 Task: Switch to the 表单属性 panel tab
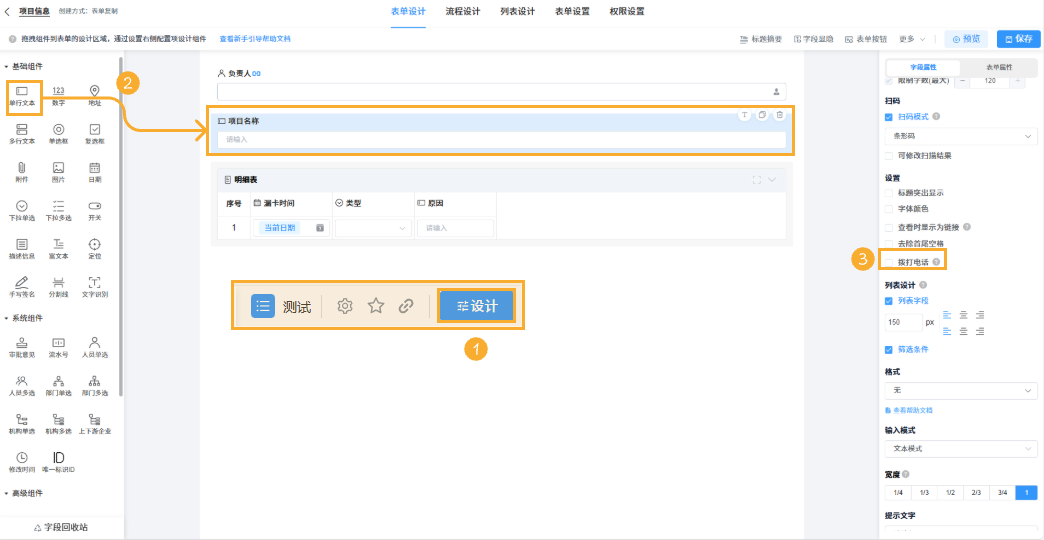(999, 67)
